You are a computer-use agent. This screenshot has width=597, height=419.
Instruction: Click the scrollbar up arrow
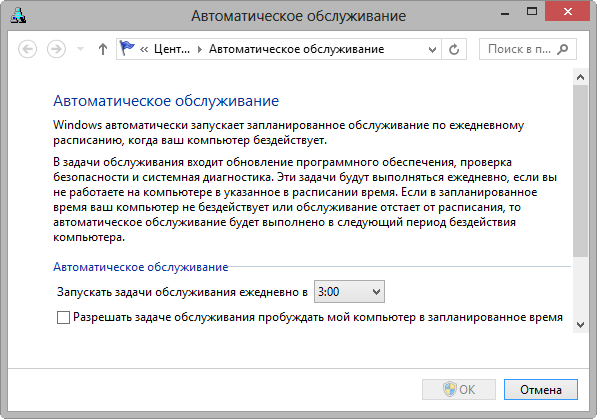point(580,77)
